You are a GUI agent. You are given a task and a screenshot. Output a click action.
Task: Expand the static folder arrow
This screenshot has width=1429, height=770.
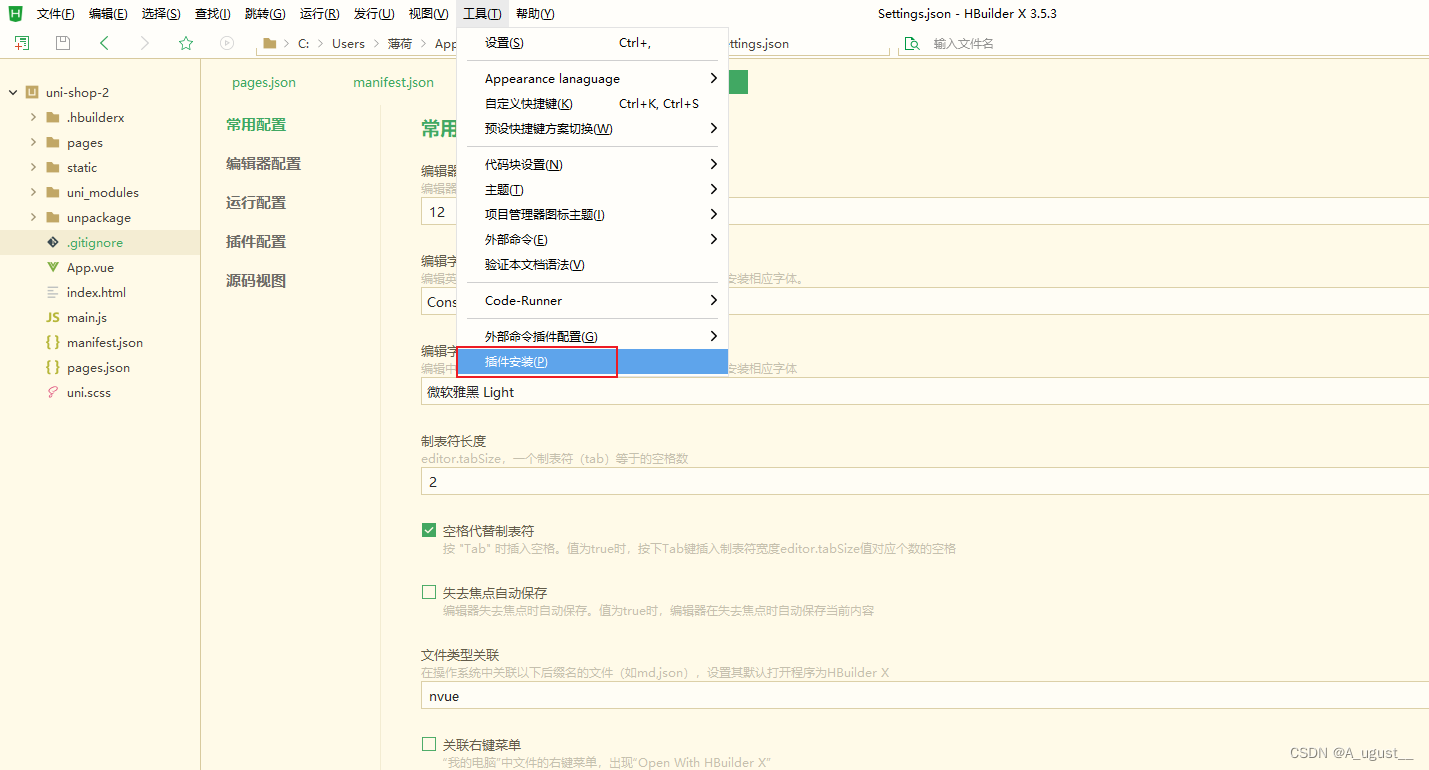(x=33, y=167)
